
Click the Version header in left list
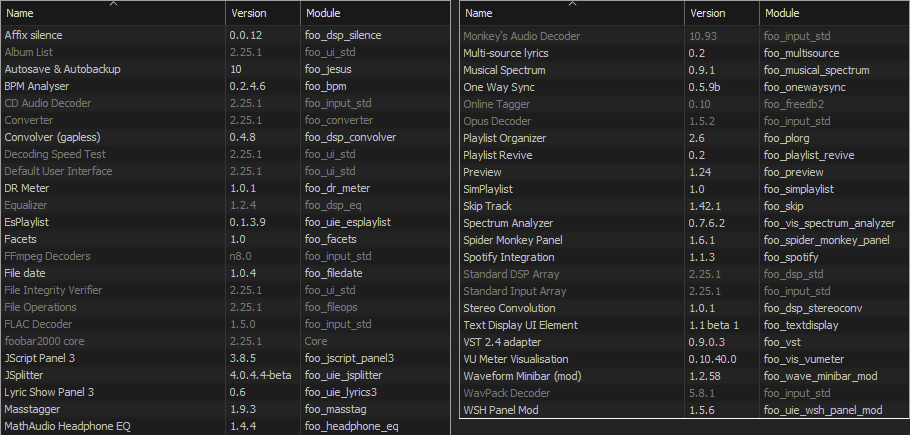click(x=263, y=13)
